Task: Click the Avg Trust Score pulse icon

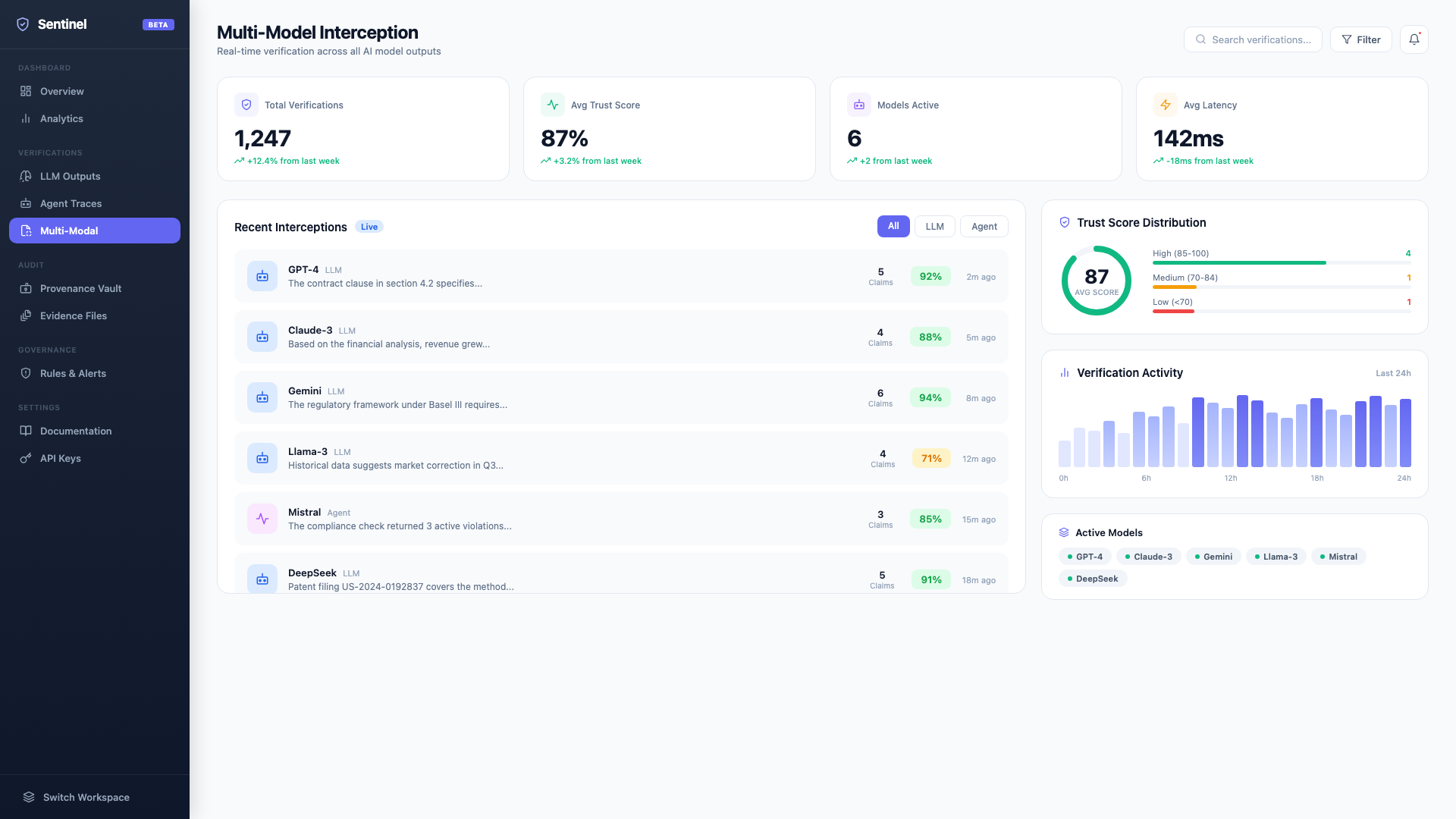Action: coord(553,105)
